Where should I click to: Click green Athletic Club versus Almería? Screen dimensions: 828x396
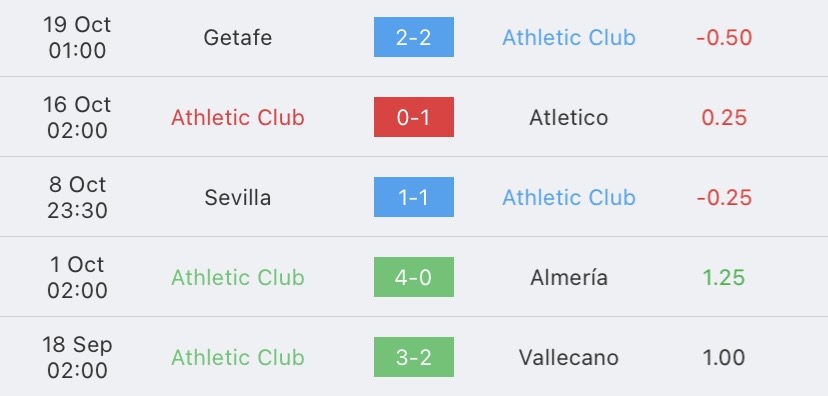[x=238, y=277]
